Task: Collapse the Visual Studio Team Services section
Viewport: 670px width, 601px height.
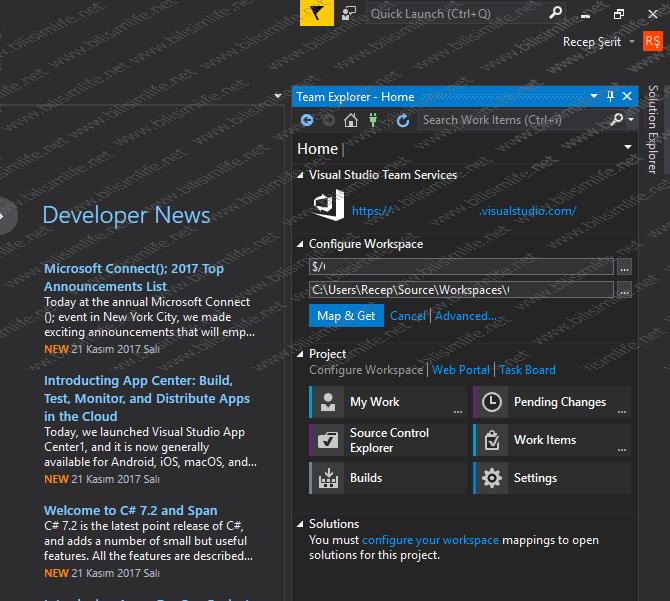Action: (300, 175)
